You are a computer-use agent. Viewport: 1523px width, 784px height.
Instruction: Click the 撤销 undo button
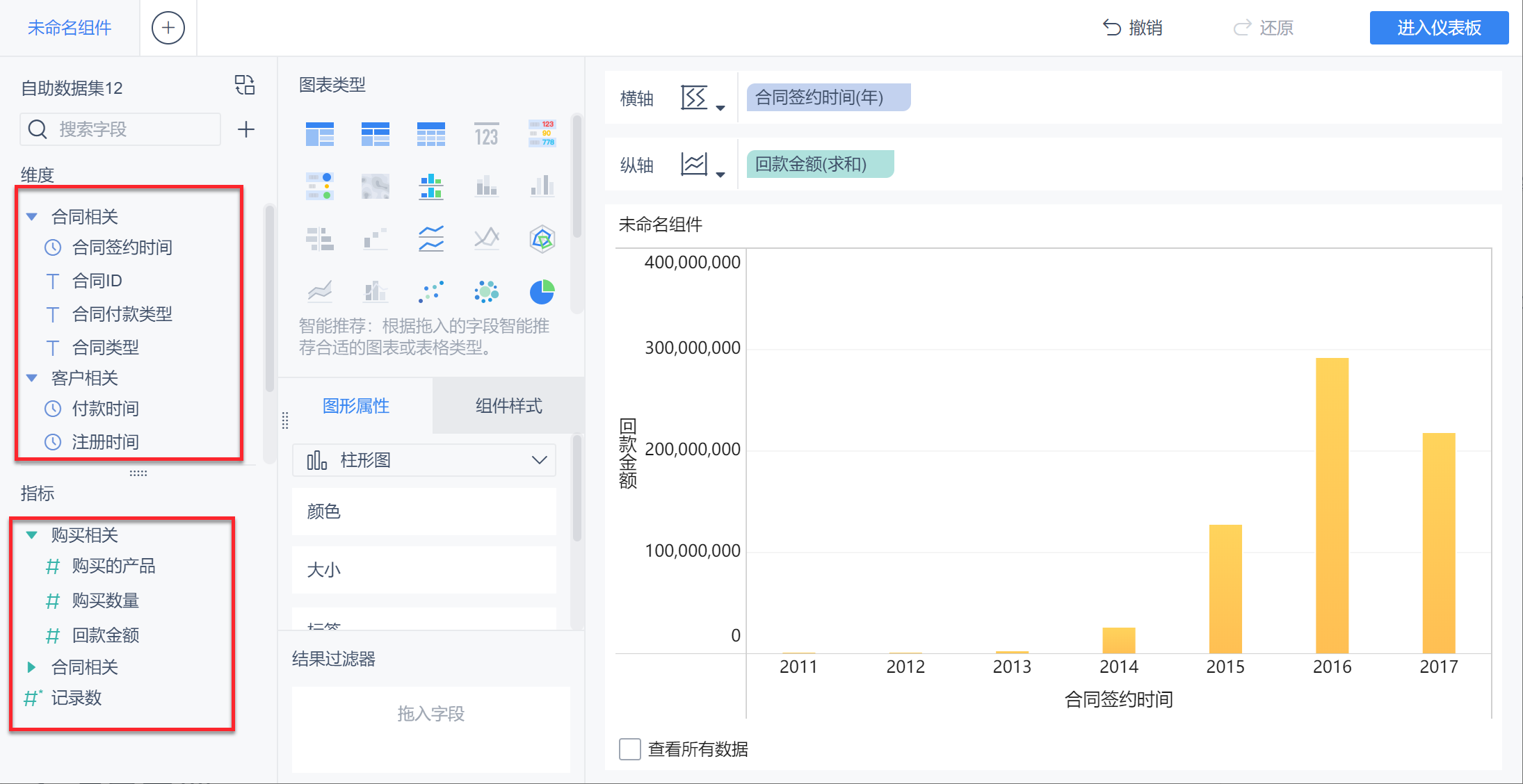[1133, 28]
